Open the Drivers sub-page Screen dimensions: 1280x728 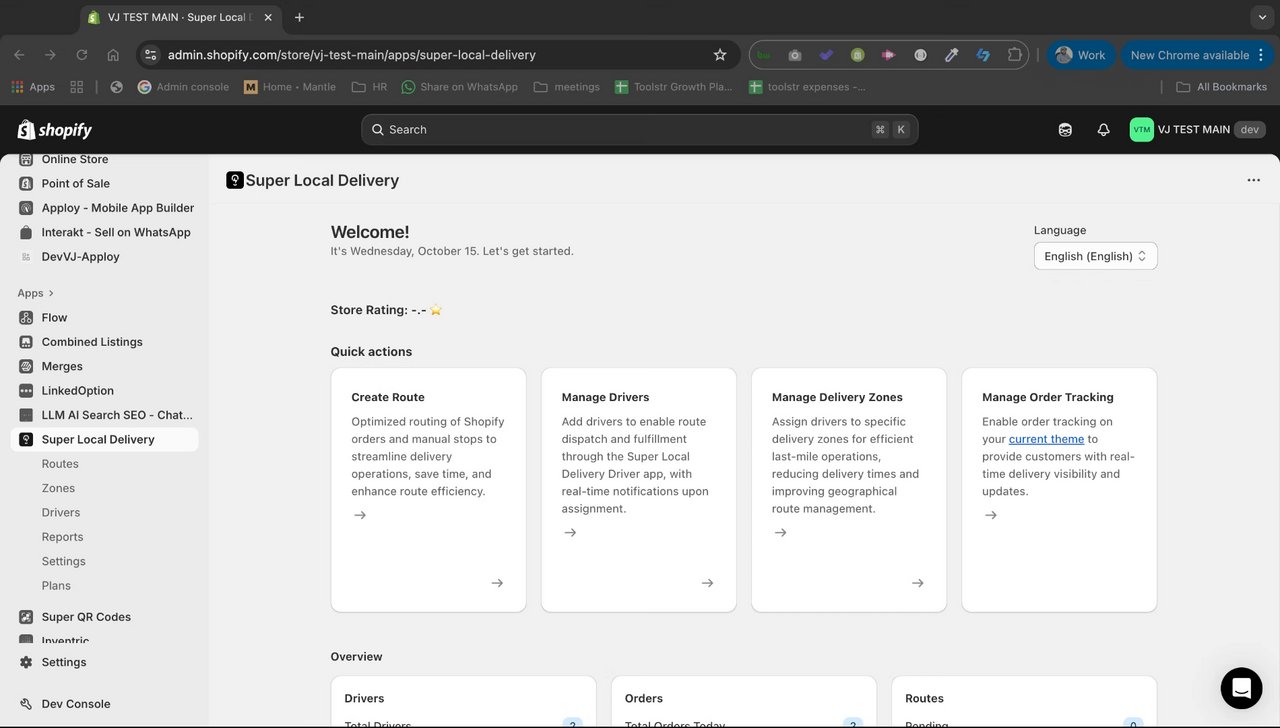click(61, 513)
